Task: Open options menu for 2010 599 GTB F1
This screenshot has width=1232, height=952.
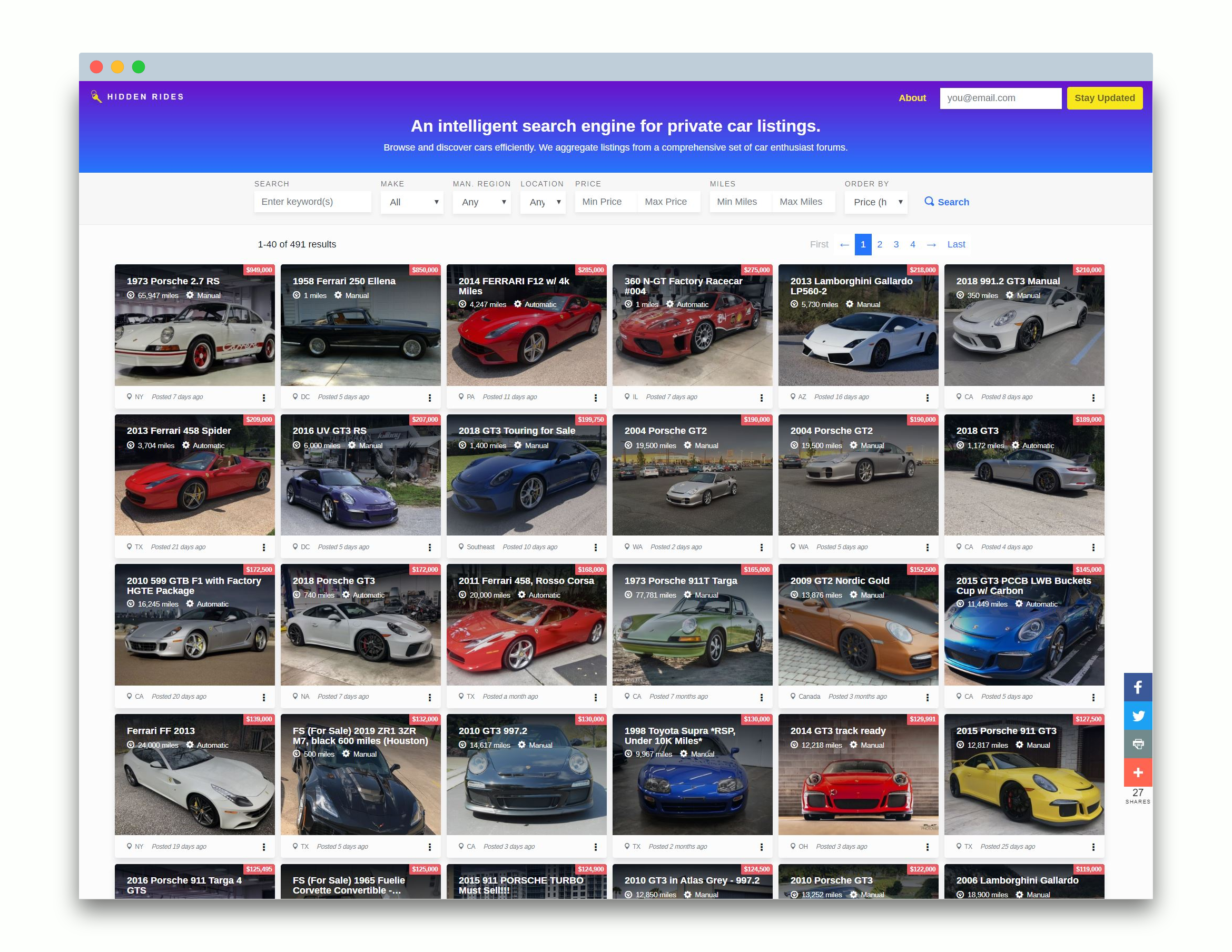Action: coord(263,697)
